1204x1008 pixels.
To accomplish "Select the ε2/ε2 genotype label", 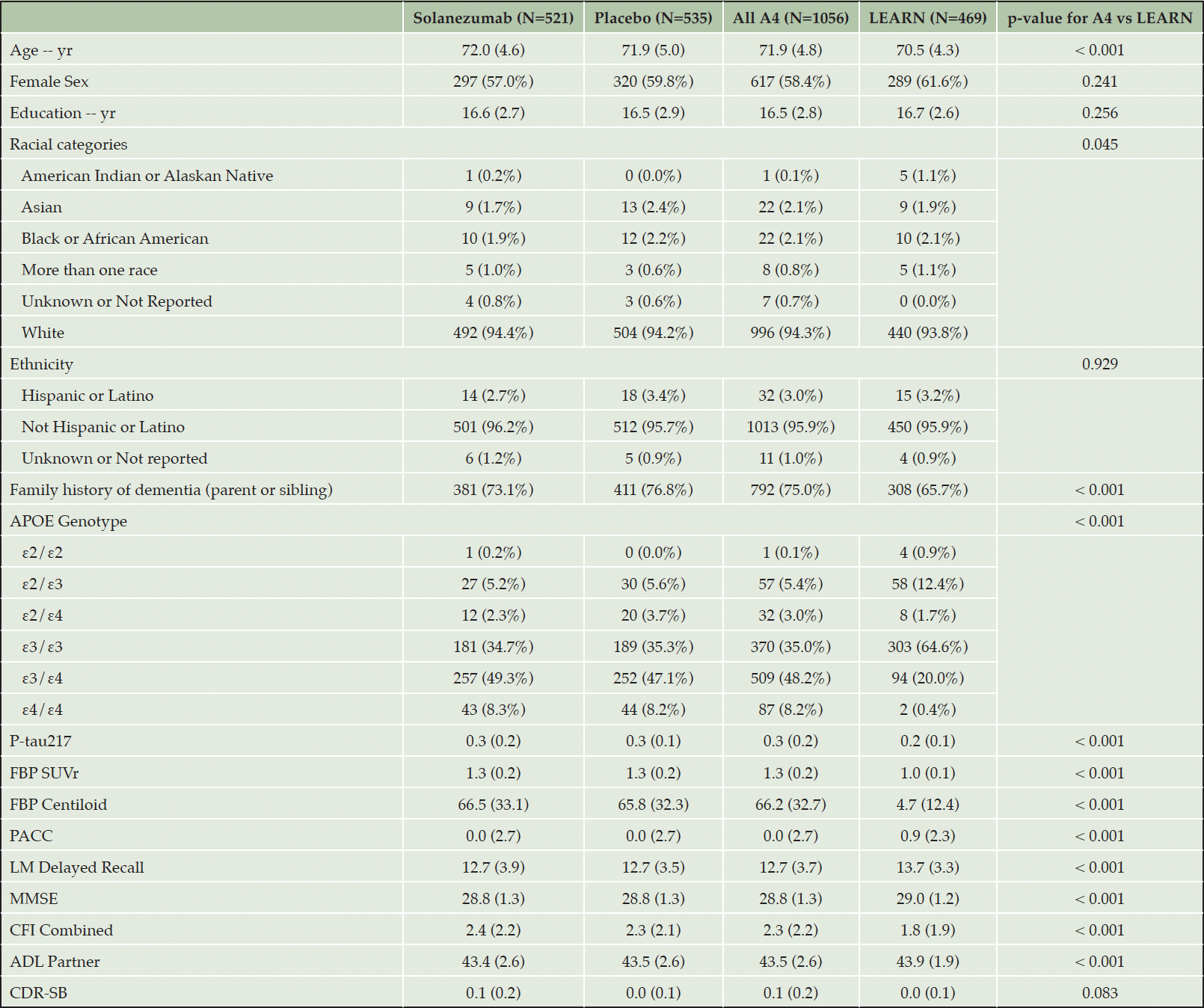I will [43, 553].
